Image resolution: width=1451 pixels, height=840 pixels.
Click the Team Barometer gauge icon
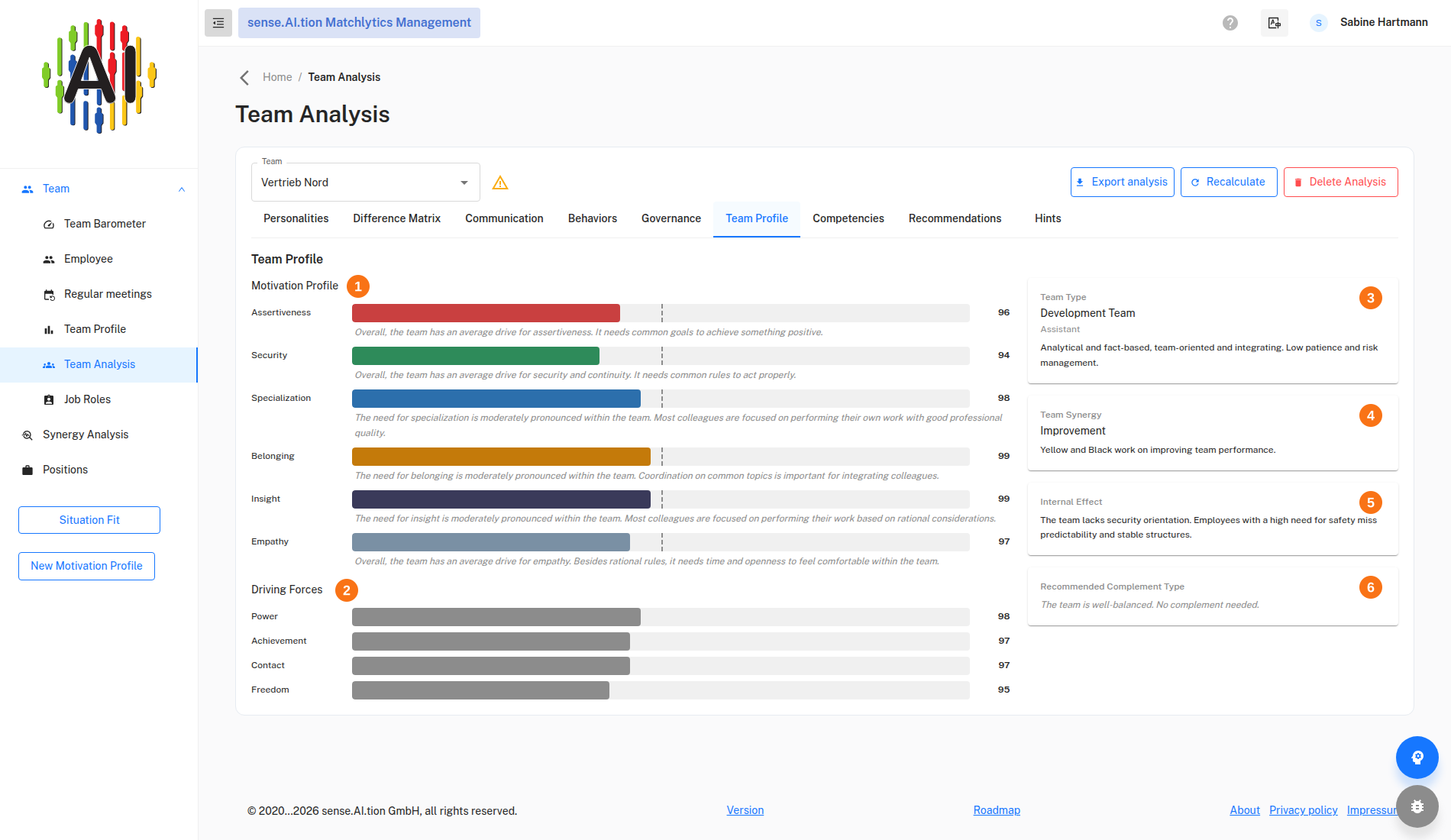coord(49,225)
